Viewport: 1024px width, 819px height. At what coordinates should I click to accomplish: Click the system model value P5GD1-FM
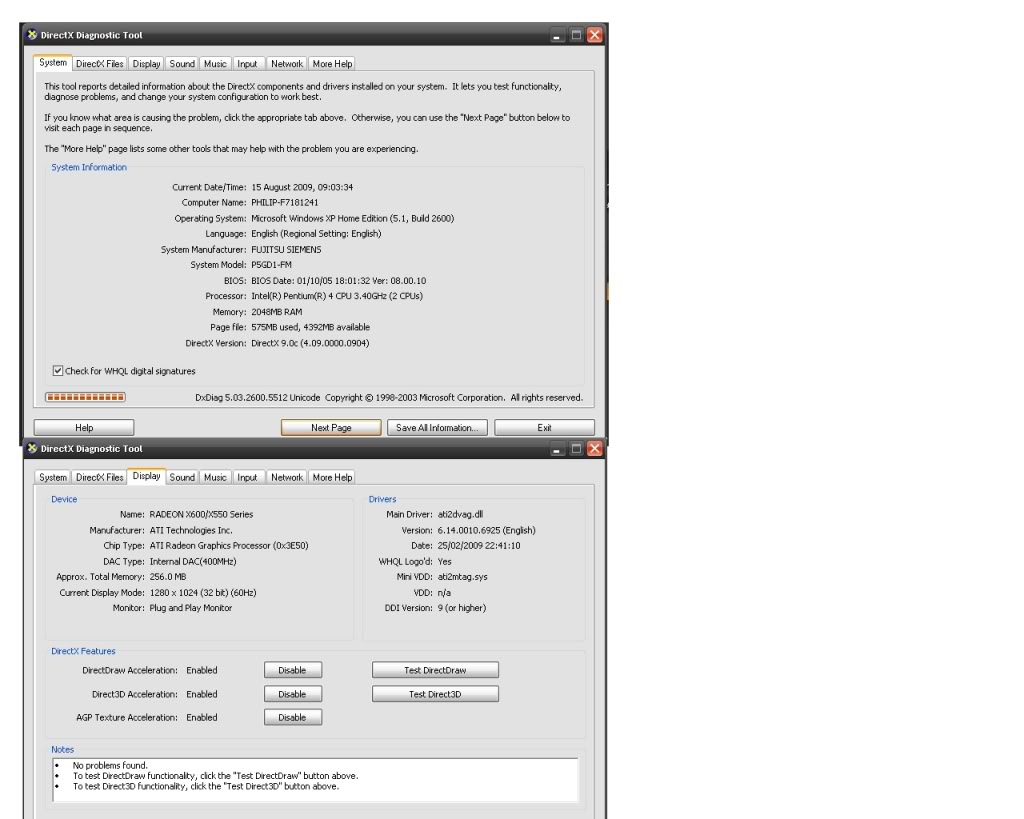[272, 265]
